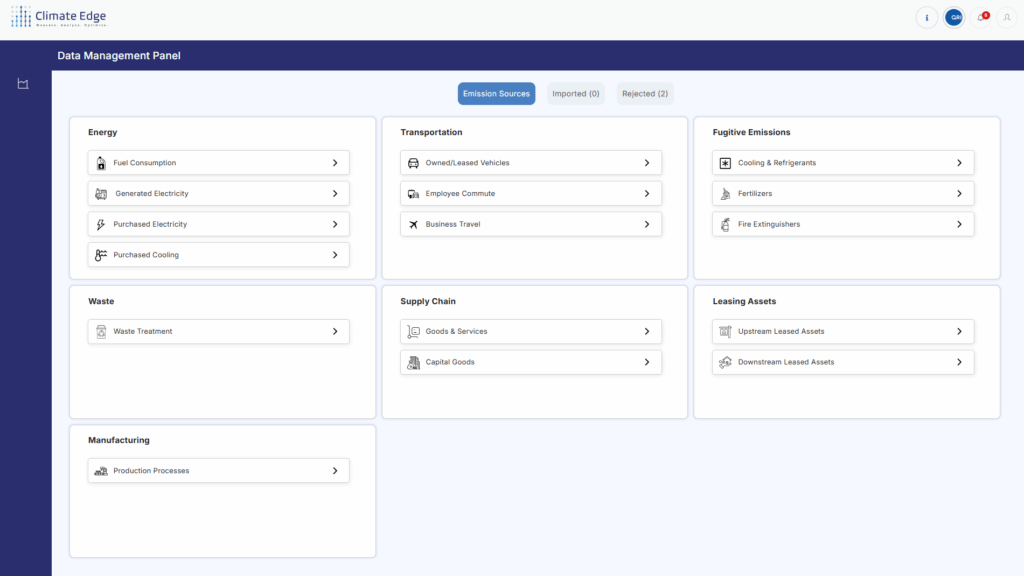
Task: Open the notifications bell icon
Action: point(981,17)
